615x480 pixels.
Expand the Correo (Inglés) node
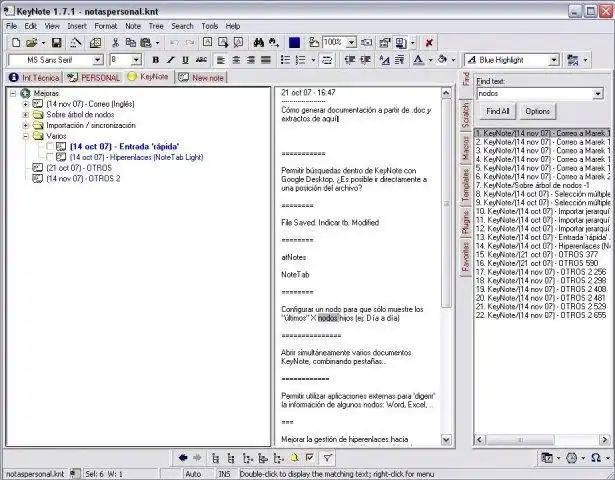(25, 104)
